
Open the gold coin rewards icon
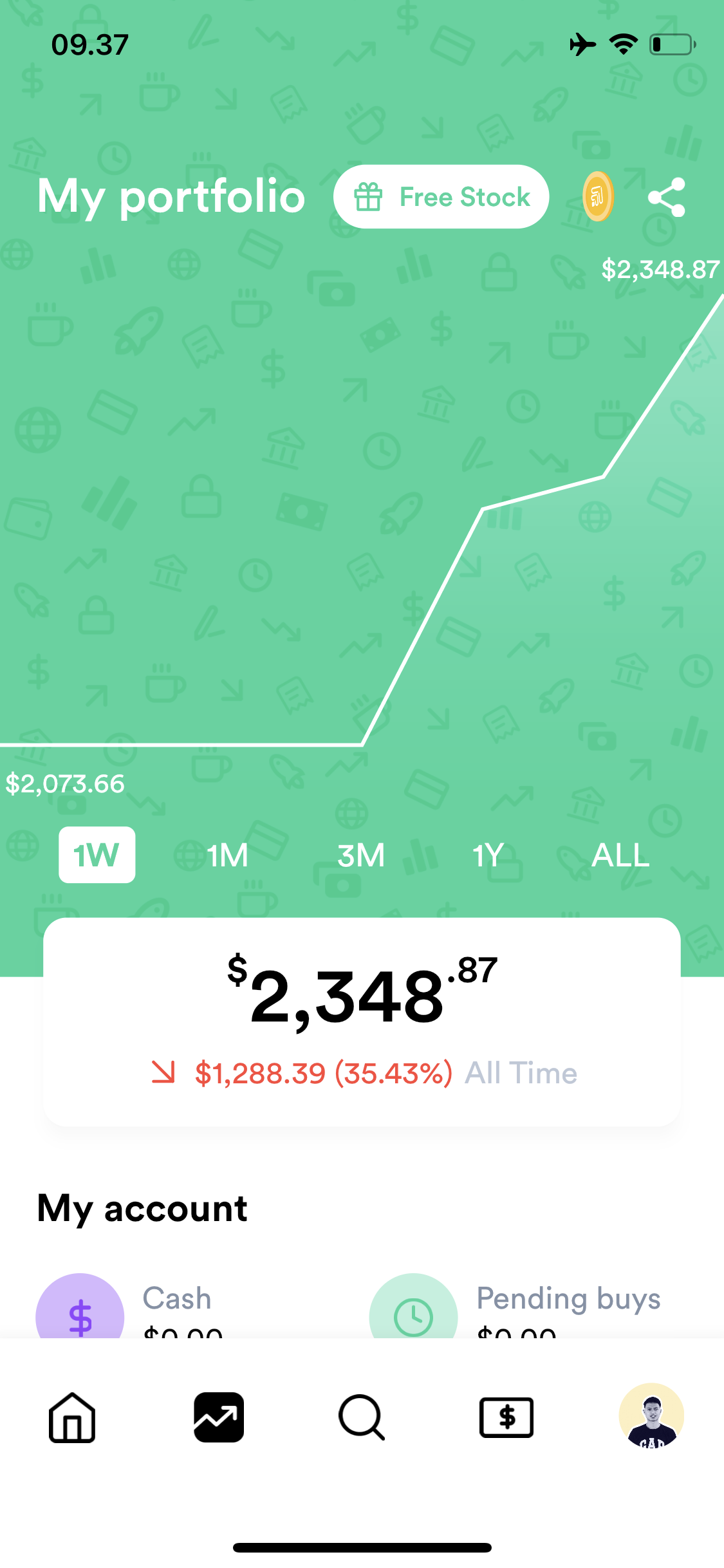[x=598, y=196]
